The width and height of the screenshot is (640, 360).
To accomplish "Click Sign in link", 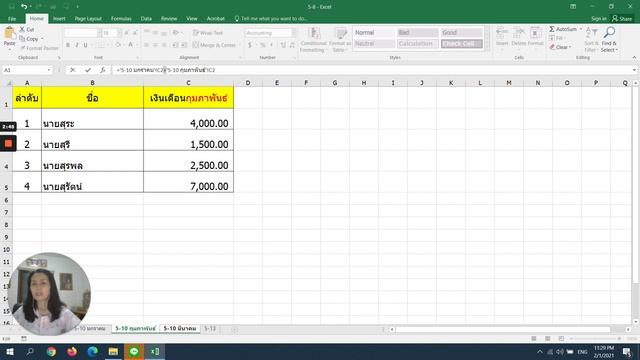I will pos(599,19).
